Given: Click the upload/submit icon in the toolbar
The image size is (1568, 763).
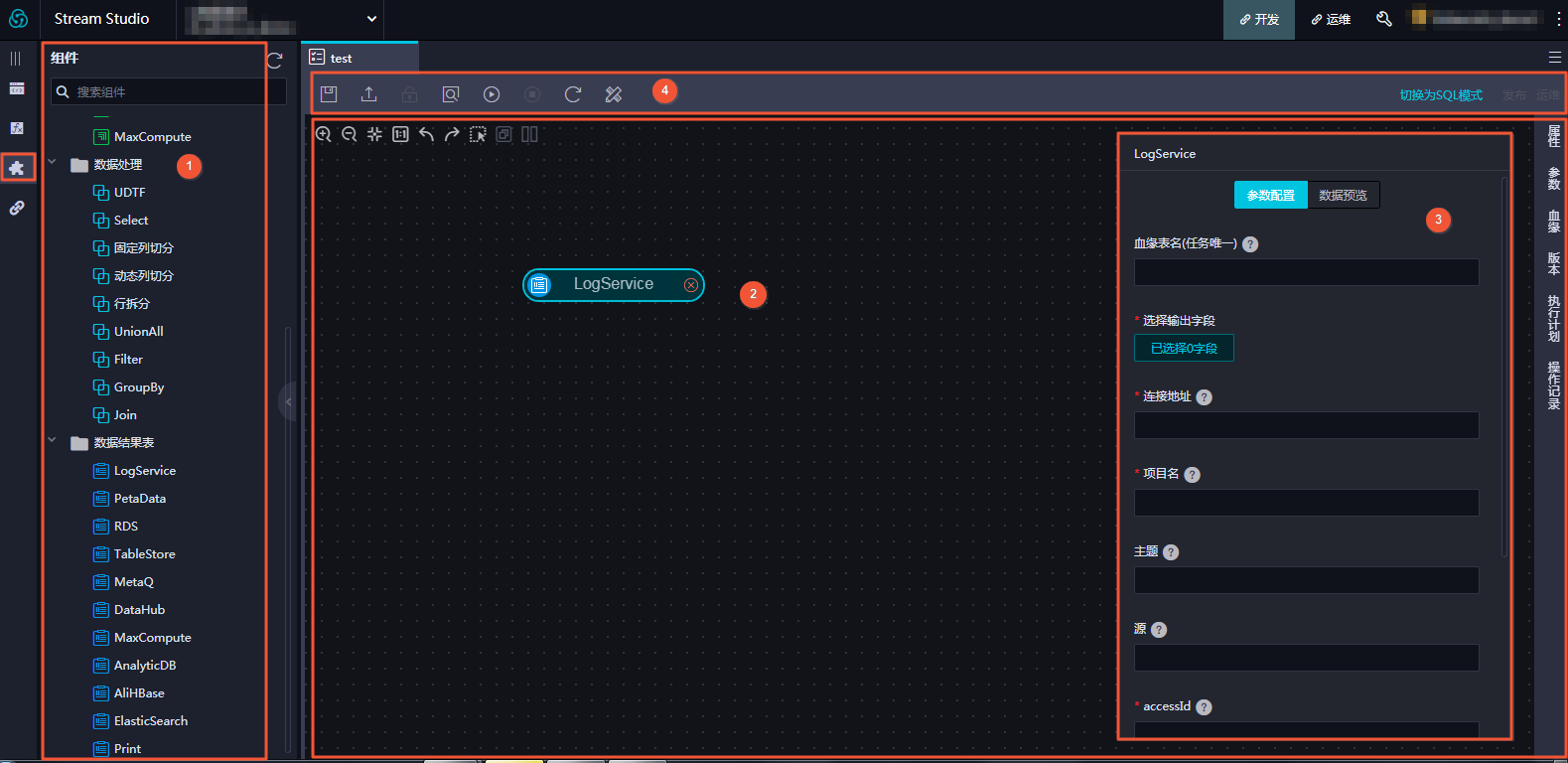Looking at the screenshot, I should (368, 94).
